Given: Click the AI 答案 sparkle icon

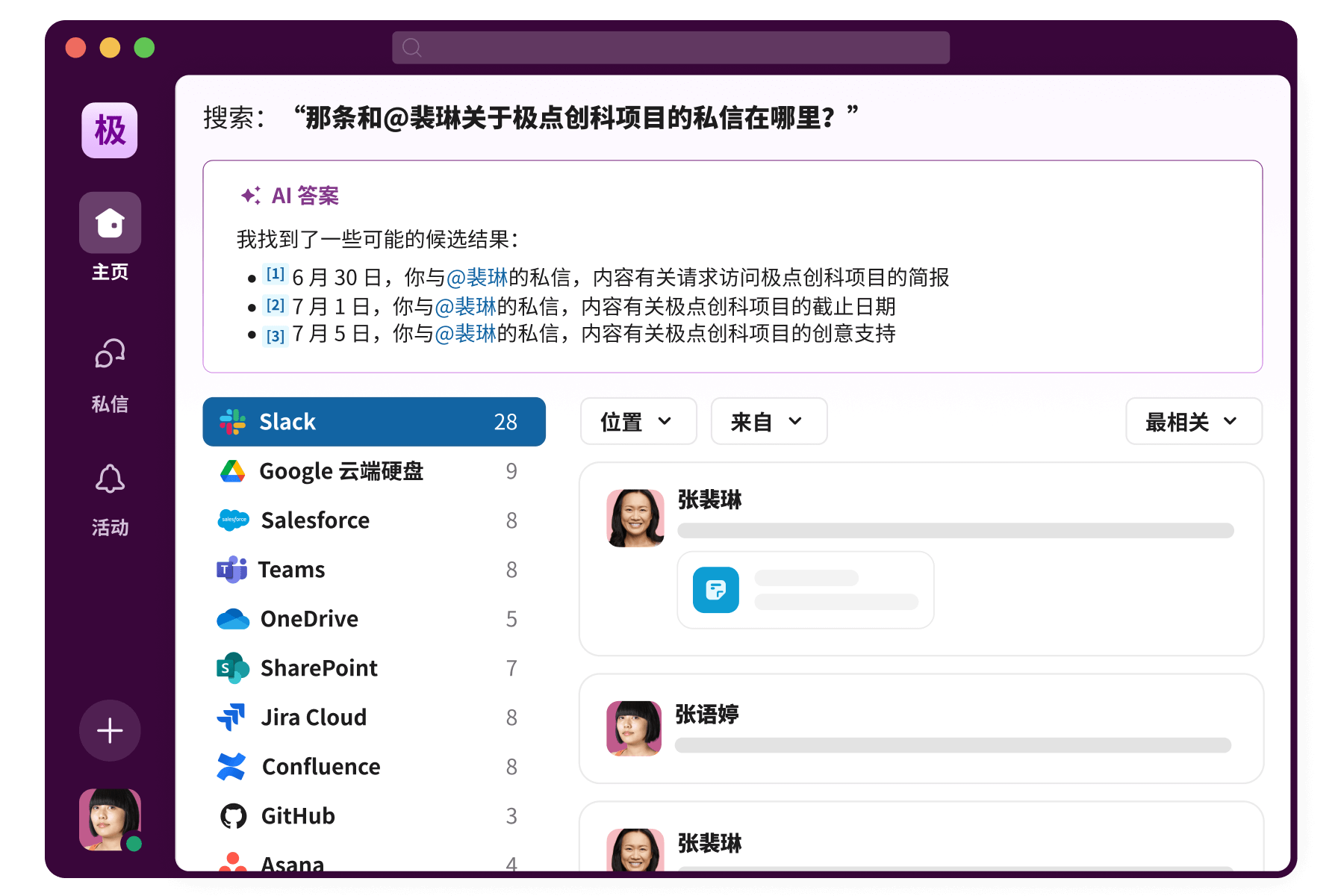Looking at the screenshot, I should point(251,196).
